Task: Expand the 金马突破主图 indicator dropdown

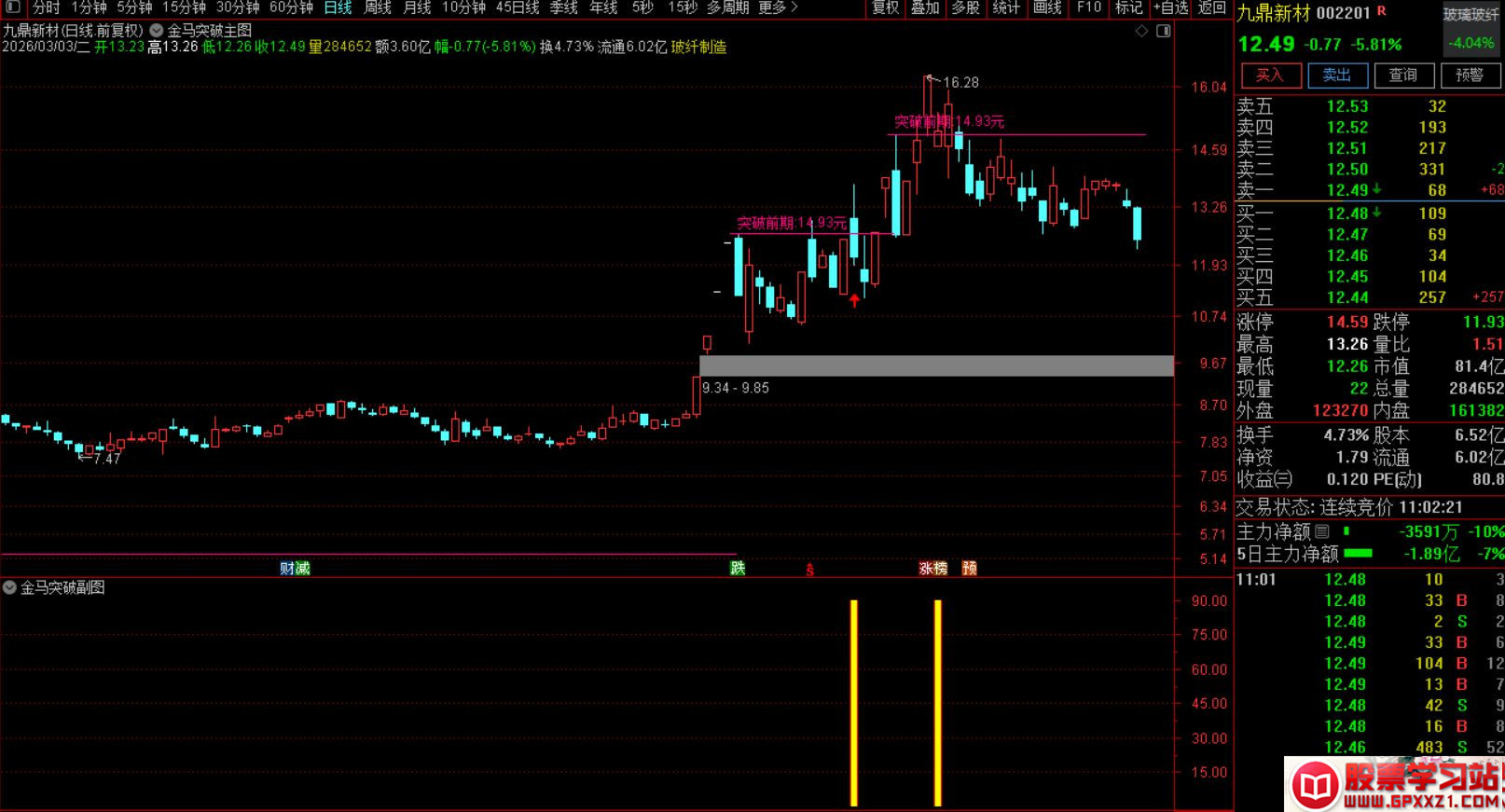Action: (x=157, y=31)
